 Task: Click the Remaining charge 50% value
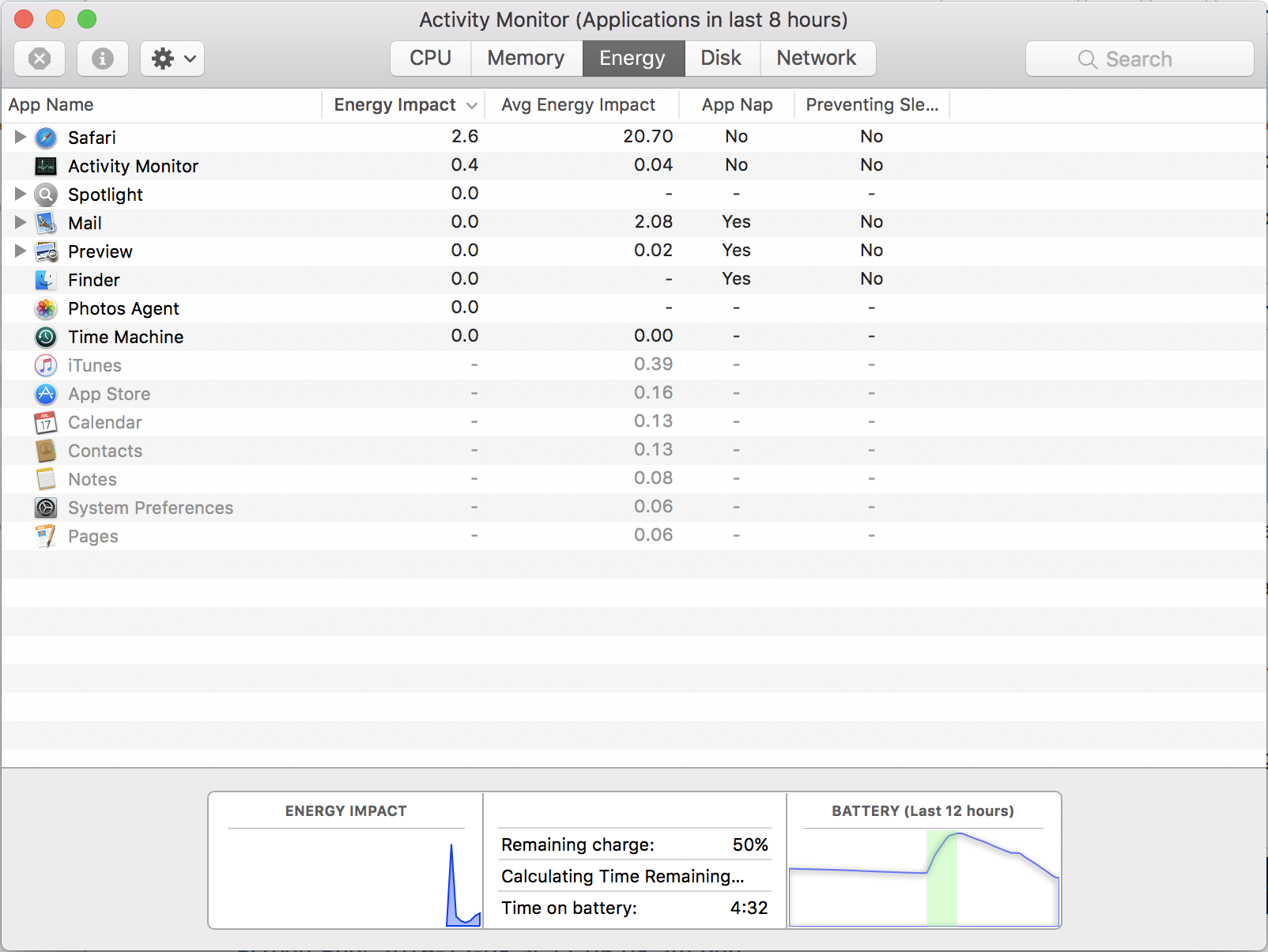tap(750, 844)
